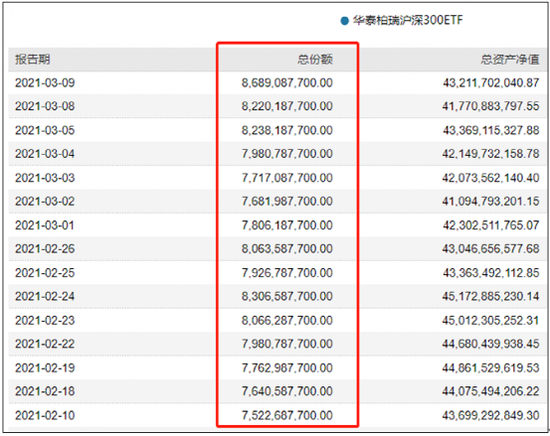Click the blue legend dot for 华泰柏瑞沪深300ETF
The image size is (550, 436).
[x=344, y=21]
